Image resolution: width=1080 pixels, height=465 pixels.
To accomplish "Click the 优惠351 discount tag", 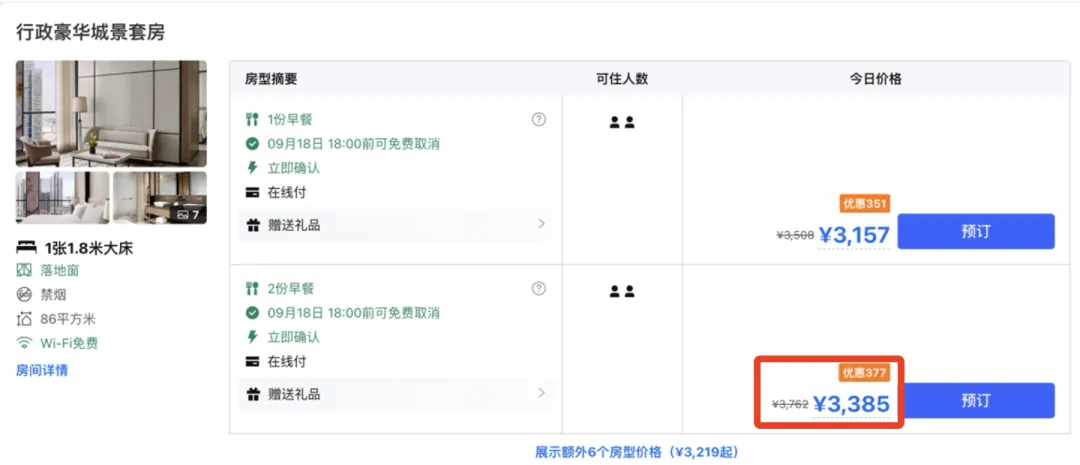I will point(865,204).
